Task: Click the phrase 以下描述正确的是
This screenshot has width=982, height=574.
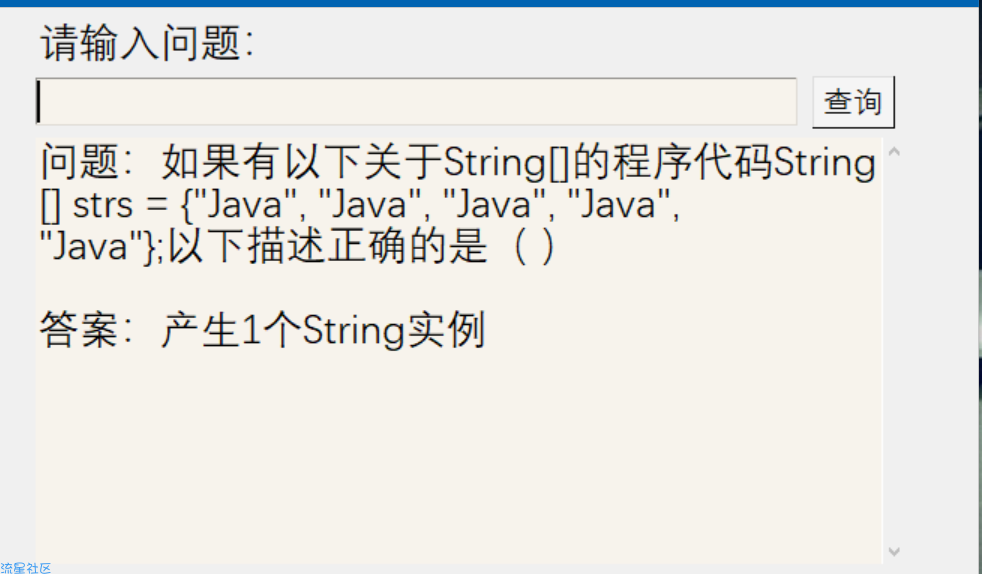Action: [328, 246]
